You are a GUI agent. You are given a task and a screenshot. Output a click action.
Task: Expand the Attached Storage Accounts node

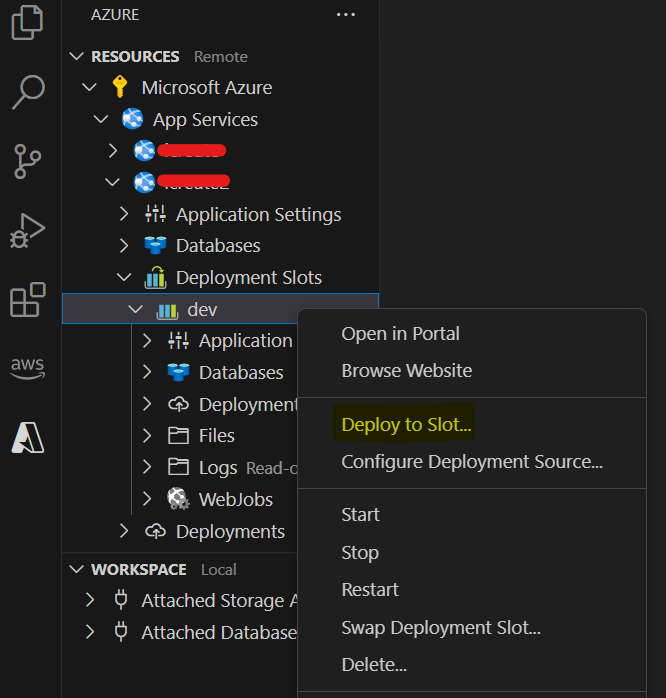[90, 601]
